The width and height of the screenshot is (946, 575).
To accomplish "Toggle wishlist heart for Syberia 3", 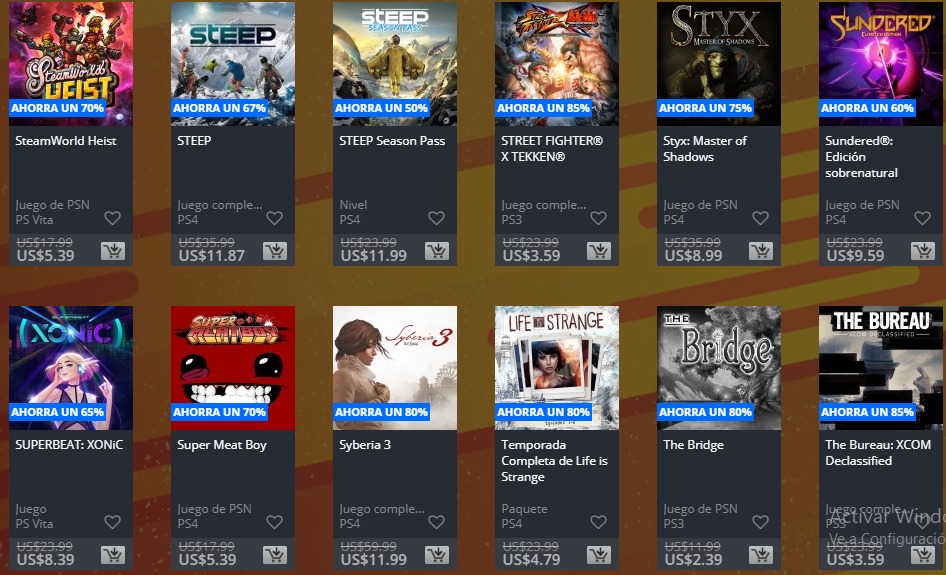I will (x=437, y=522).
